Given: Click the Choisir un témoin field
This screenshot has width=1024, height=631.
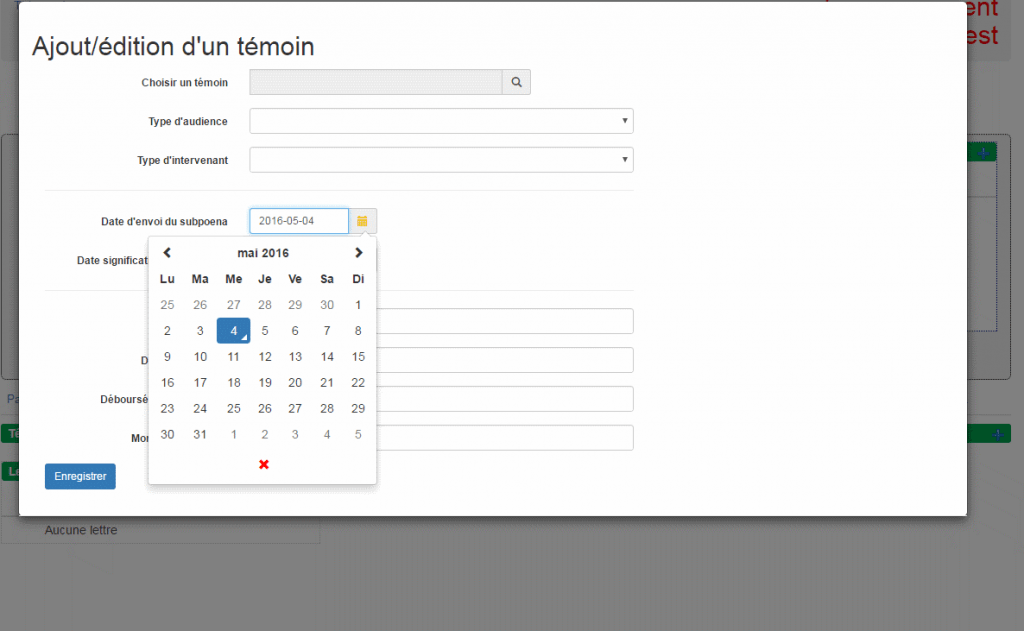Looking at the screenshot, I should 376,82.
